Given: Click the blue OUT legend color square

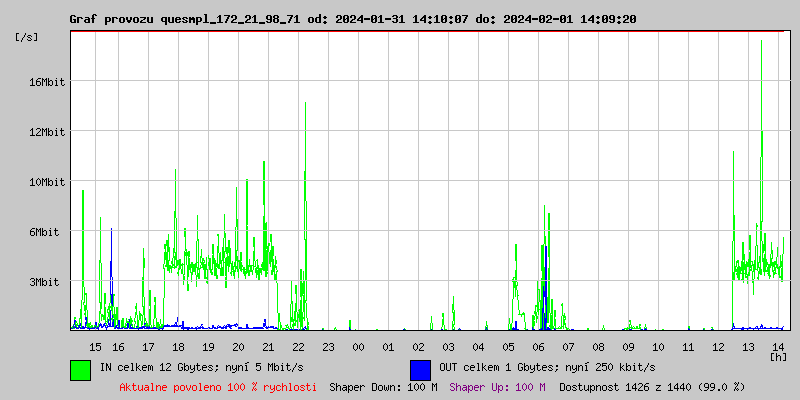Looking at the screenshot, I should pos(420,369).
